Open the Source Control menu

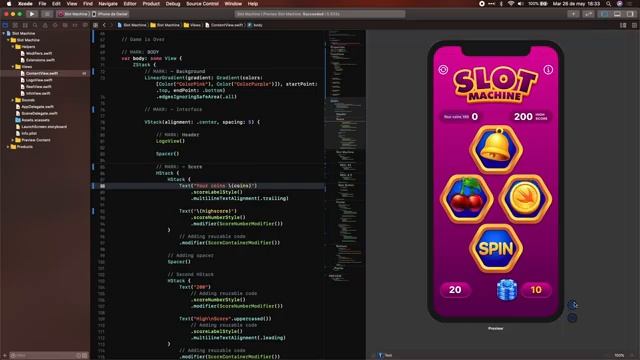[x=202, y=4]
